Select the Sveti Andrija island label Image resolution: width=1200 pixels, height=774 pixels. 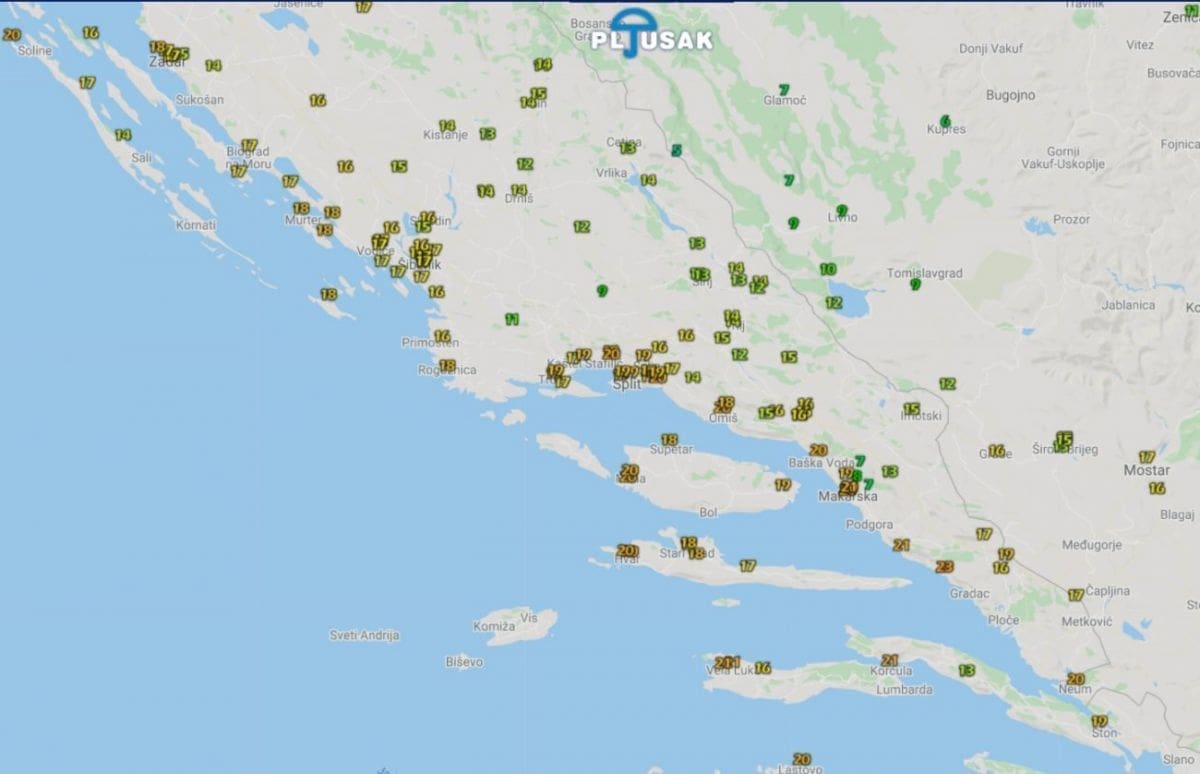[x=365, y=635]
